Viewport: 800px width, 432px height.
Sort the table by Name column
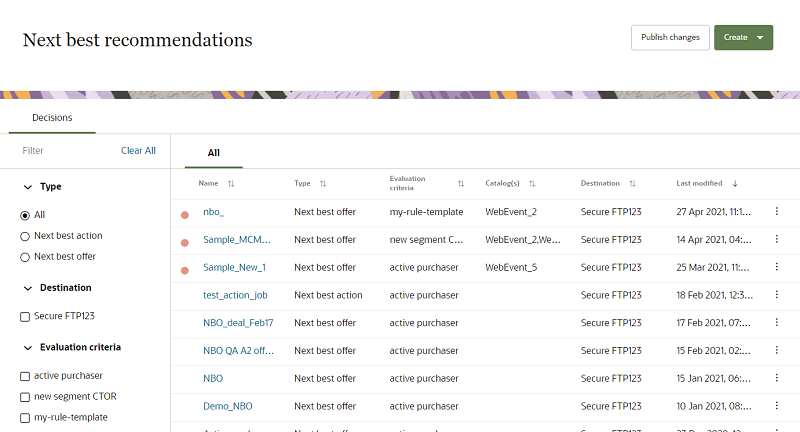pos(231,184)
